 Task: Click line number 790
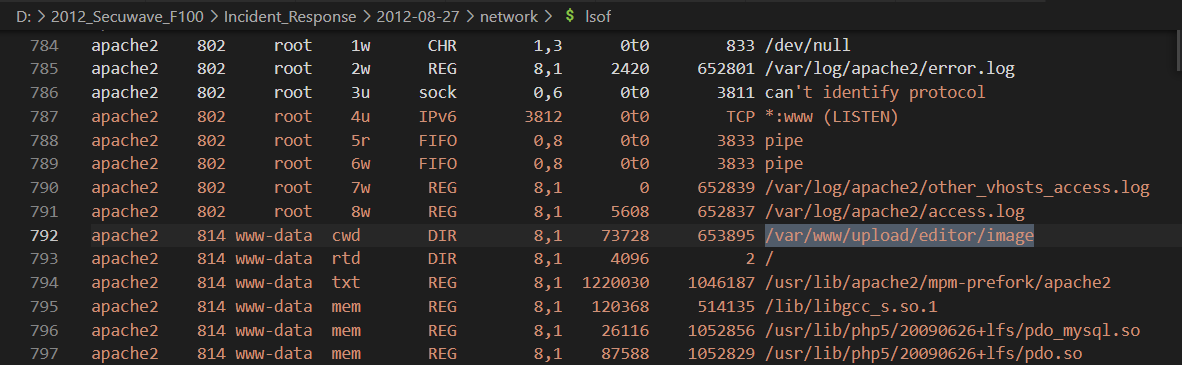tap(44, 189)
